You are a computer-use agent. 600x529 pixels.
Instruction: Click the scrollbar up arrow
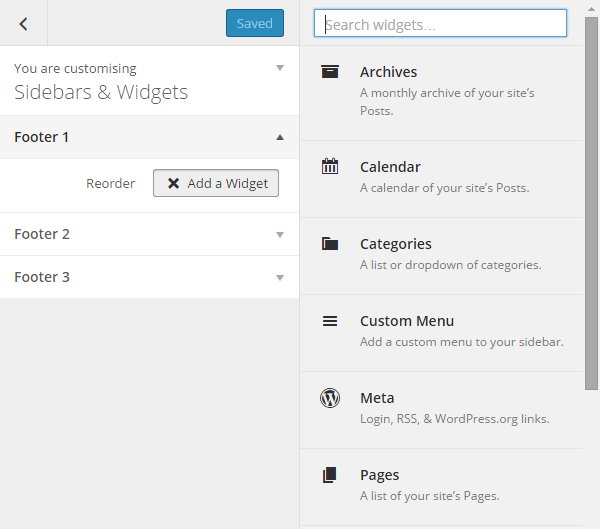tap(591, 9)
